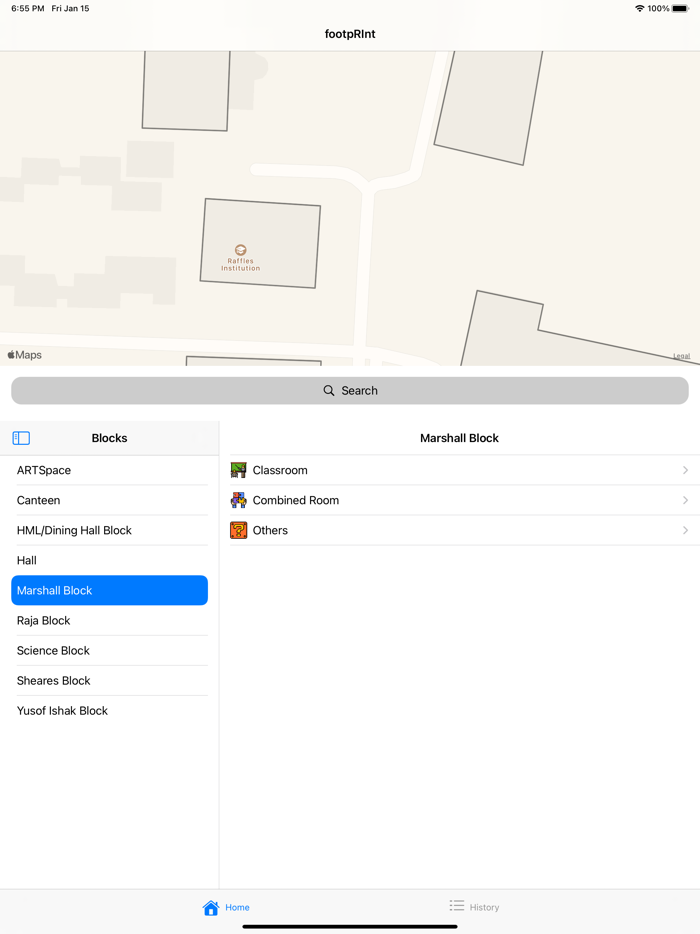Click the Search field

tap(350, 391)
